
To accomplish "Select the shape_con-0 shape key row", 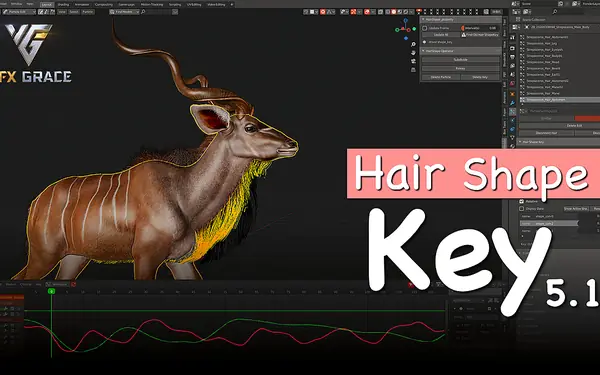I will click(x=549, y=216).
